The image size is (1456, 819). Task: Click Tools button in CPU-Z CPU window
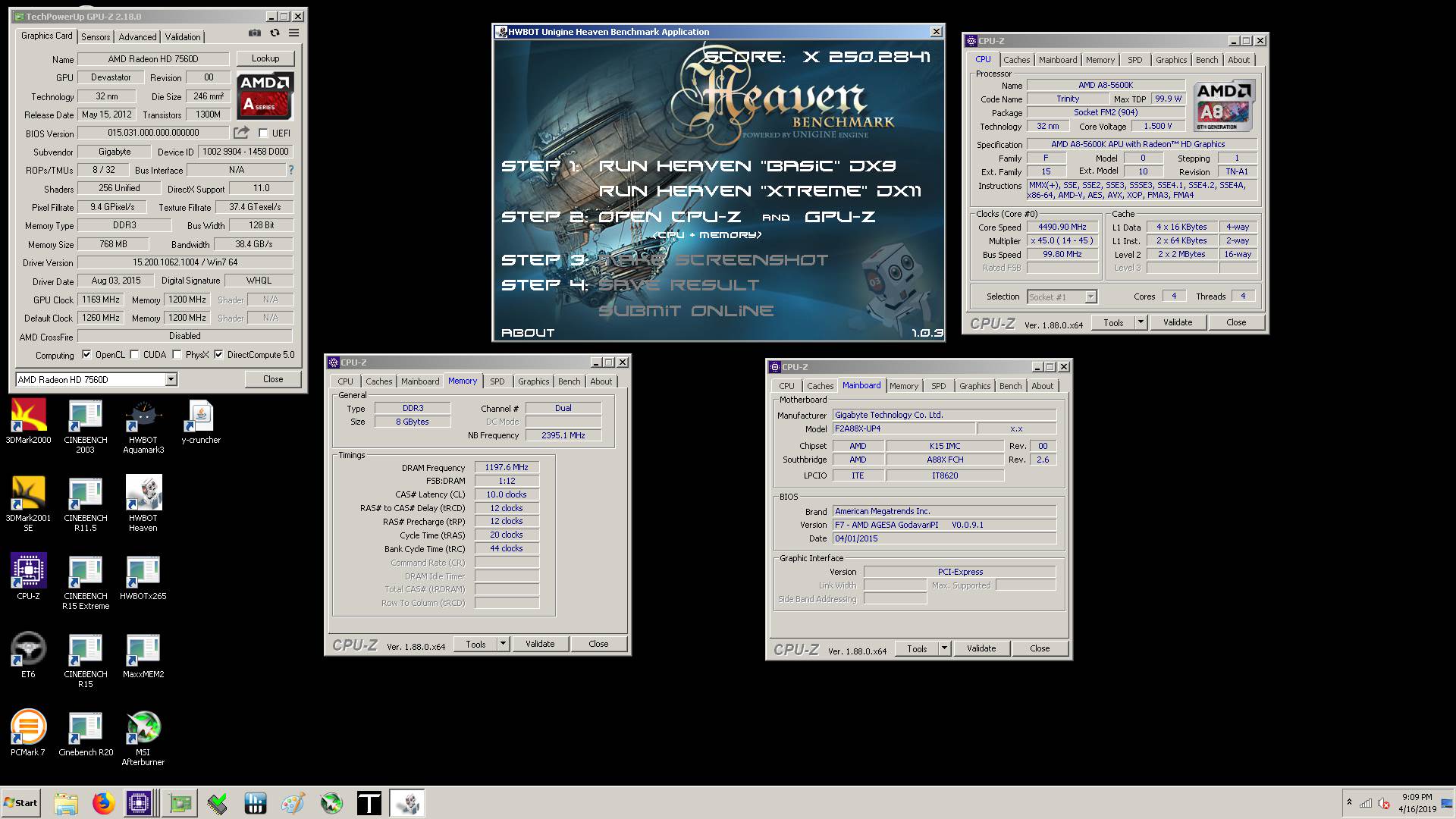pyautogui.click(x=1113, y=322)
